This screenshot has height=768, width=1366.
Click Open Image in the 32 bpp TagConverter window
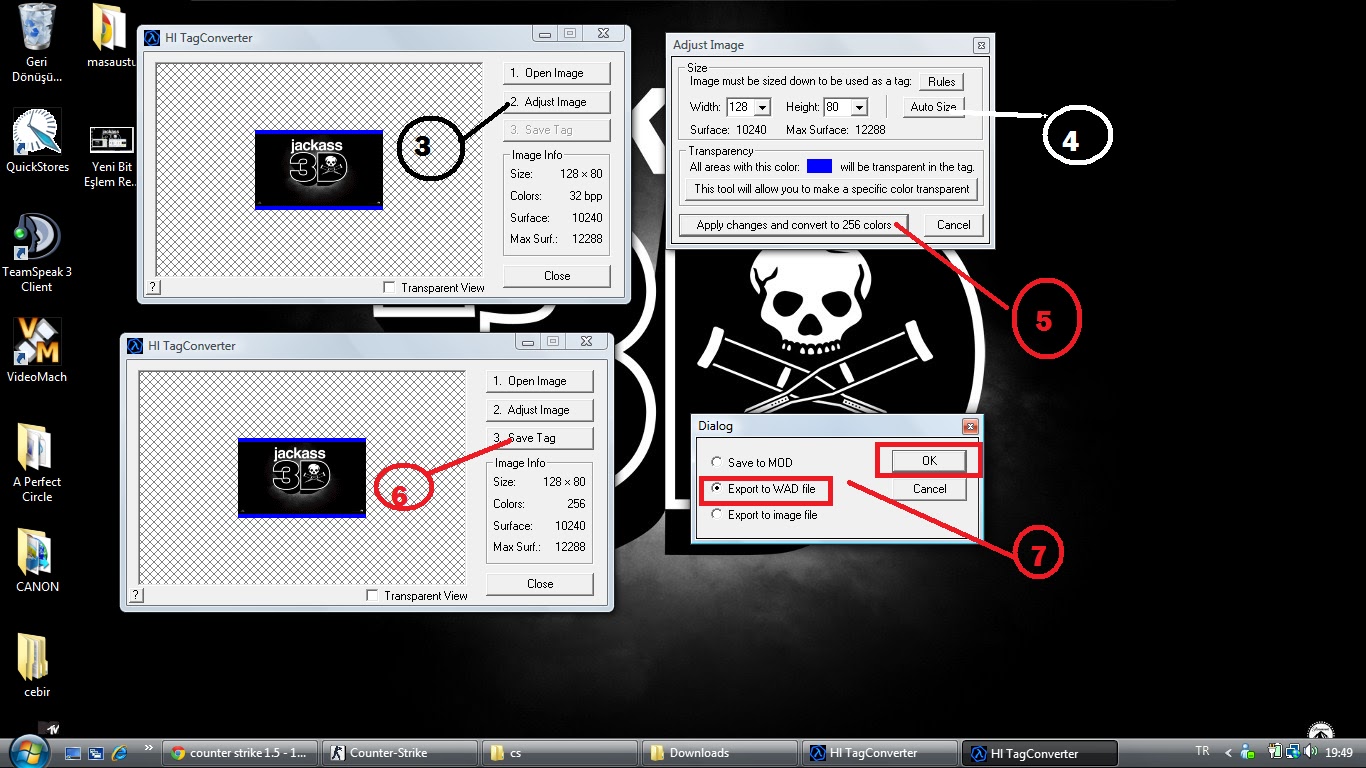556,73
